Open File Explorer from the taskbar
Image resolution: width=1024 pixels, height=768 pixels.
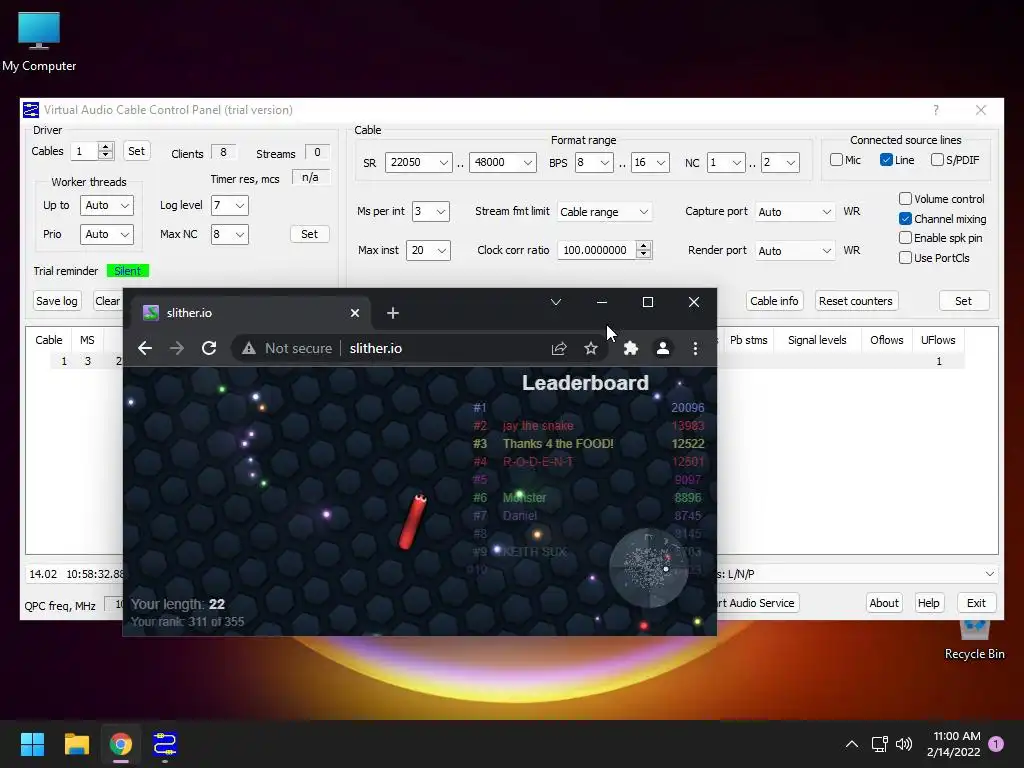pyautogui.click(x=76, y=744)
